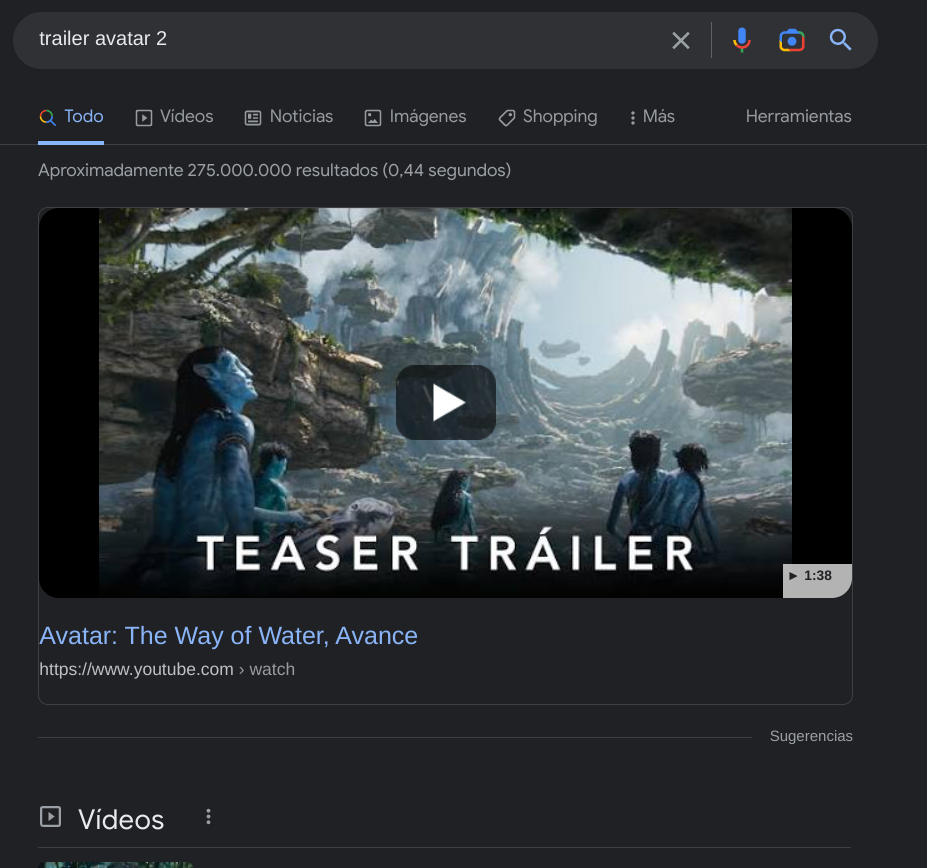Screen dimensions: 927x868
Task: Submit search with the magnifying glass icon
Action: tap(840, 40)
